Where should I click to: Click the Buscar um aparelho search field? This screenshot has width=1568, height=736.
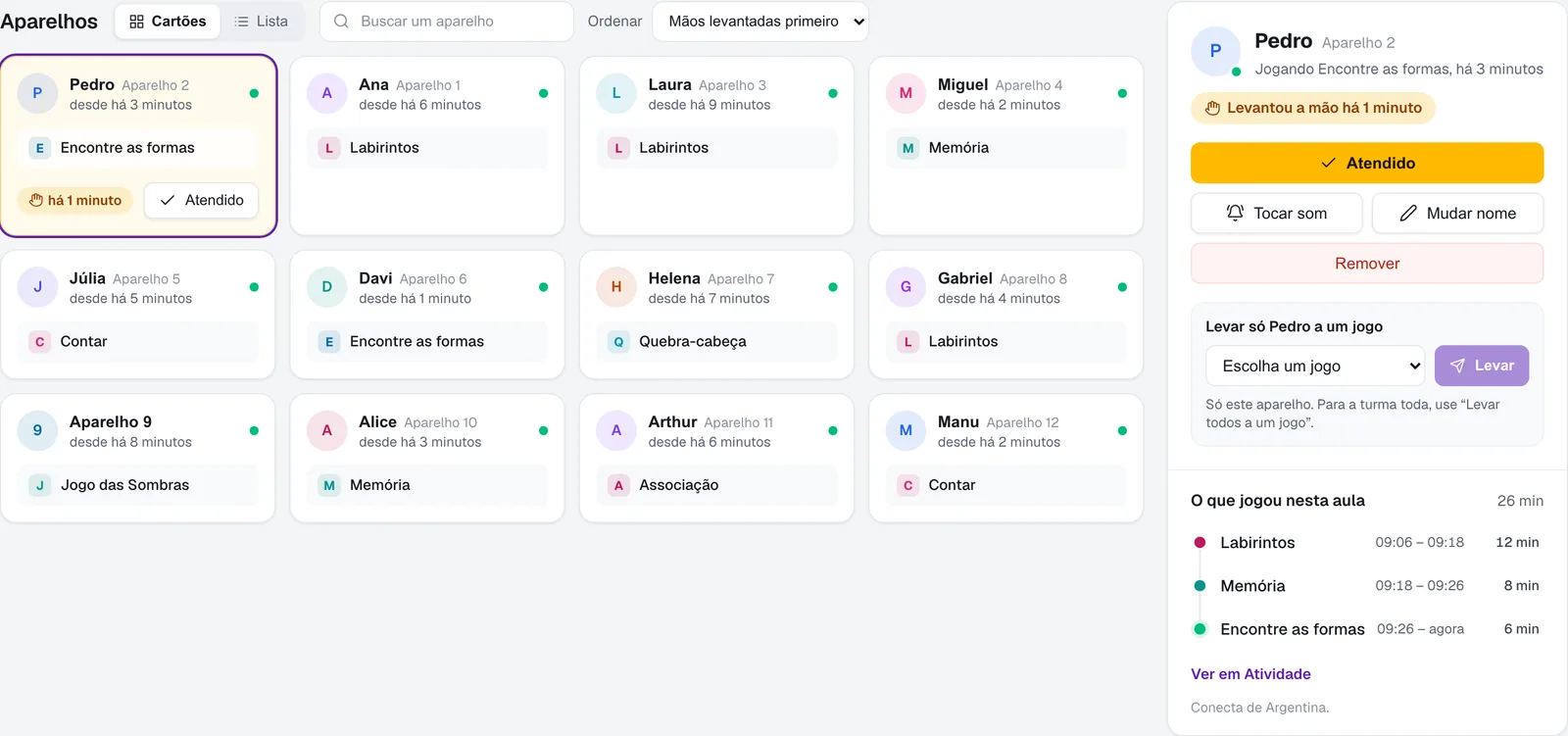pyautogui.click(x=447, y=22)
